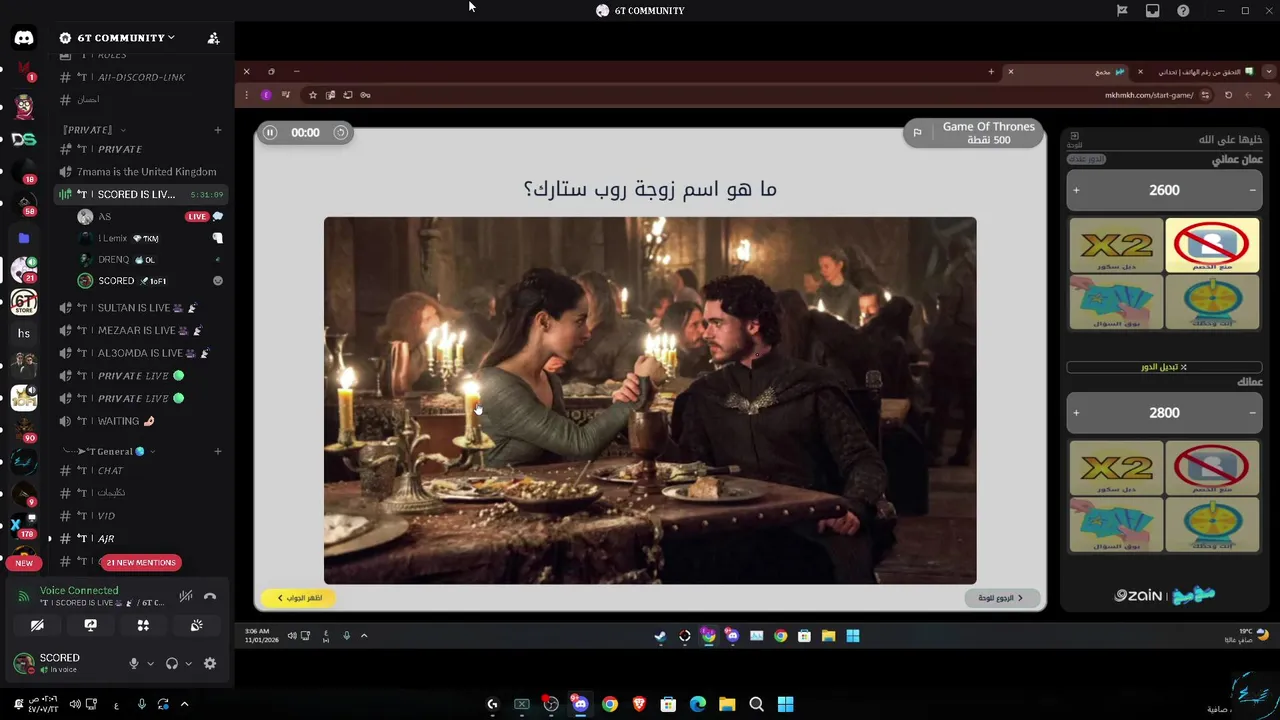Add a channel to the General category
1280x720 pixels.
[x=217, y=451]
